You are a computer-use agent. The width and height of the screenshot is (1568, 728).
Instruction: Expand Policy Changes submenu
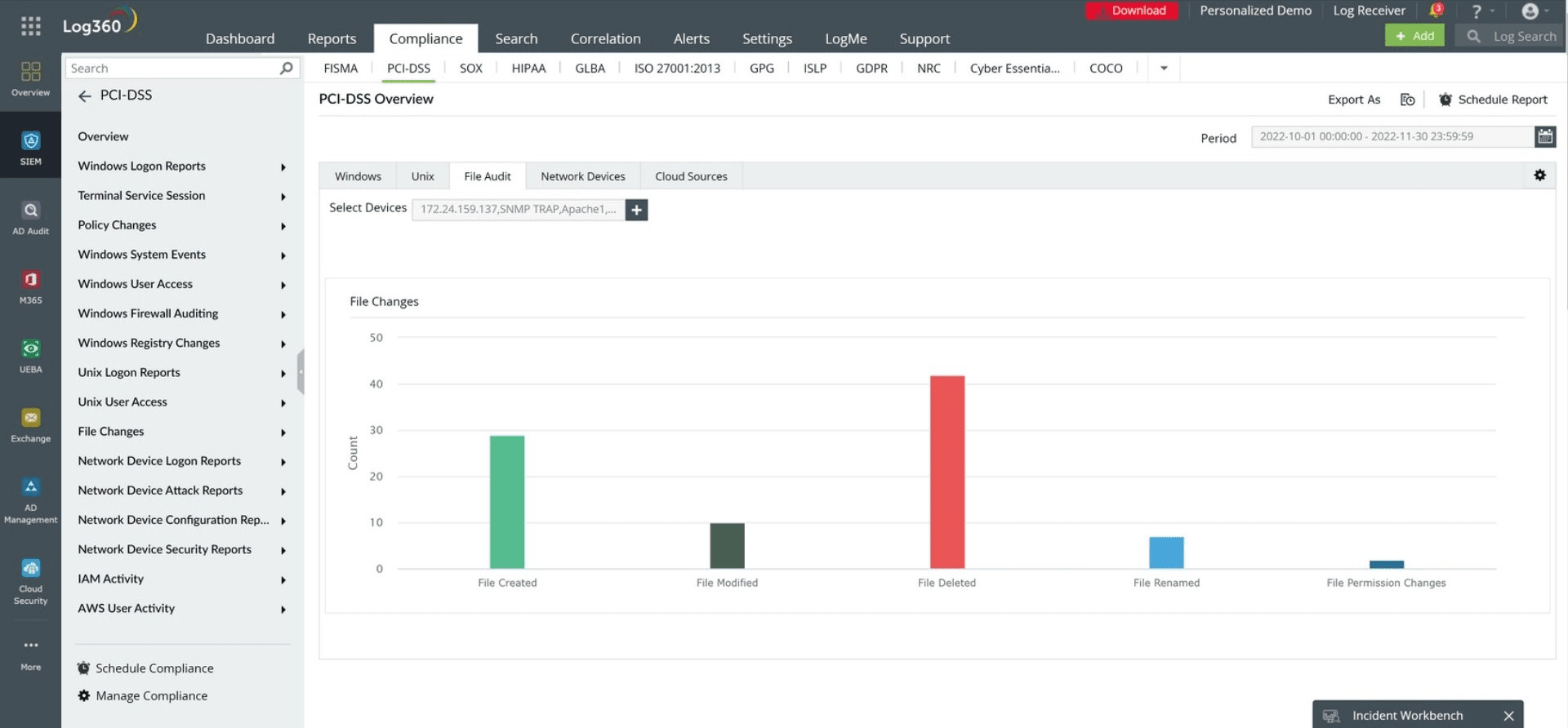click(x=283, y=226)
